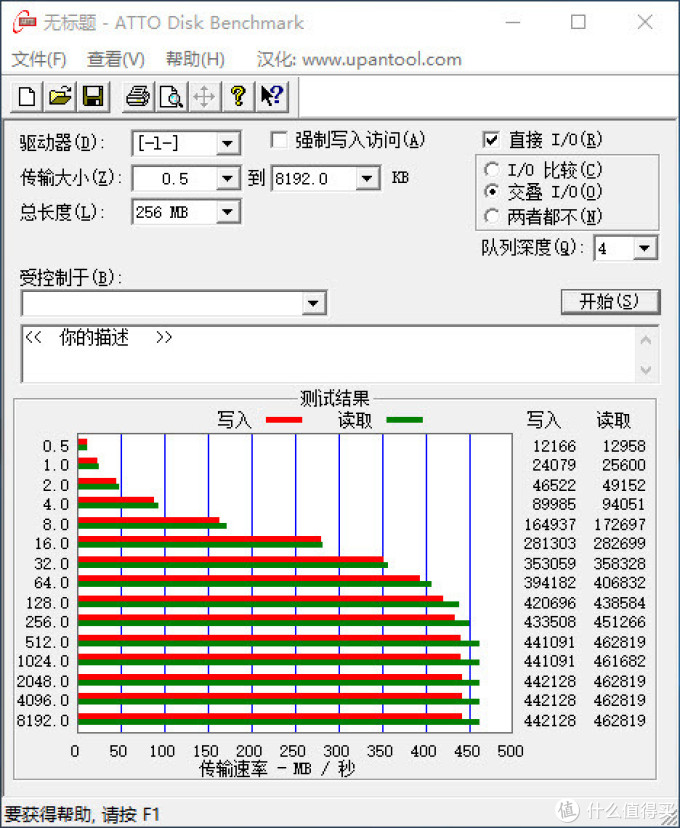Image resolution: width=680 pixels, height=828 pixels.
Task: Expand the 总长度 256 MB dropdown
Action: pyautogui.click(x=228, y=212)
